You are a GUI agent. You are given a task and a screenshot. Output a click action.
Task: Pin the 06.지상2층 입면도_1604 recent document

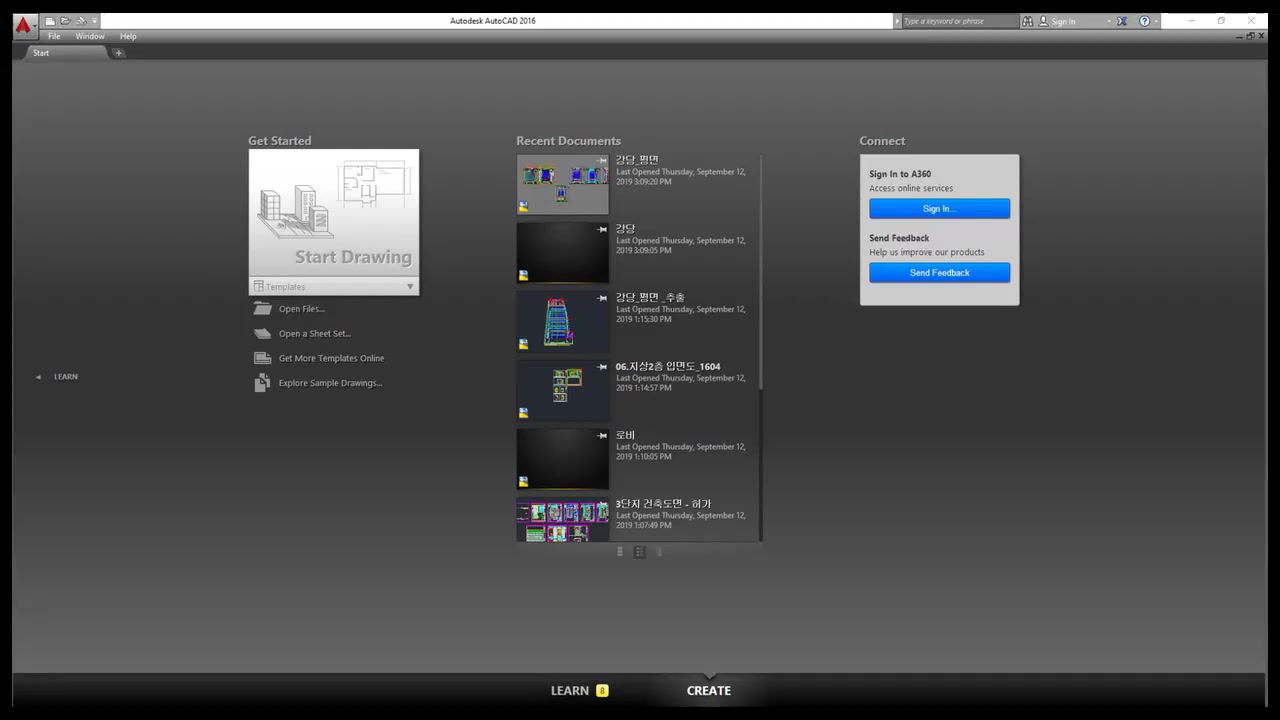(602, 367)
